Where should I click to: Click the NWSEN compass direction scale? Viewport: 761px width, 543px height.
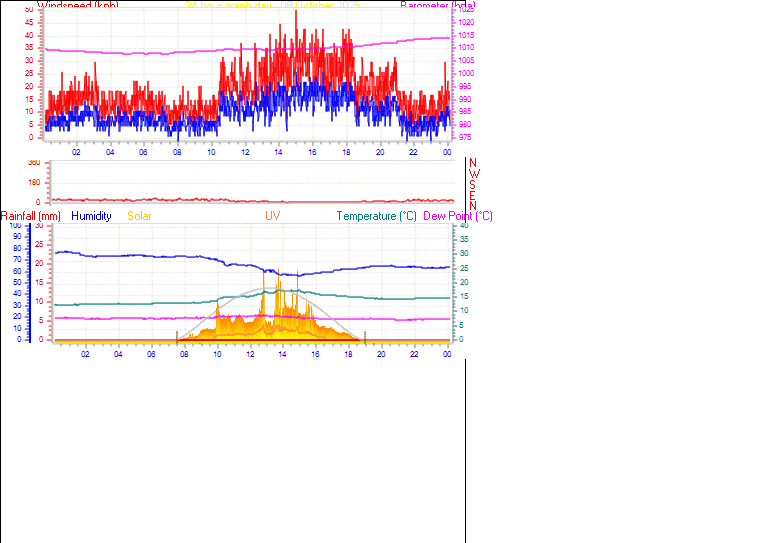point(473,183)
